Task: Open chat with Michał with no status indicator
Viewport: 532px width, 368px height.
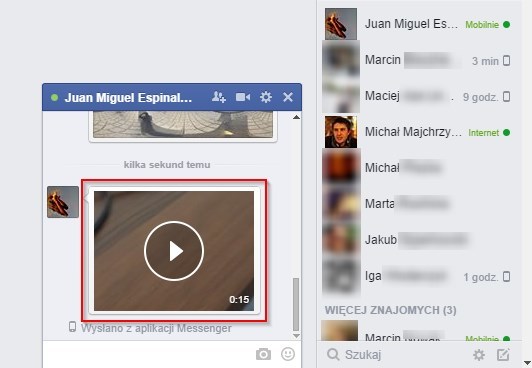Action: 418,168
